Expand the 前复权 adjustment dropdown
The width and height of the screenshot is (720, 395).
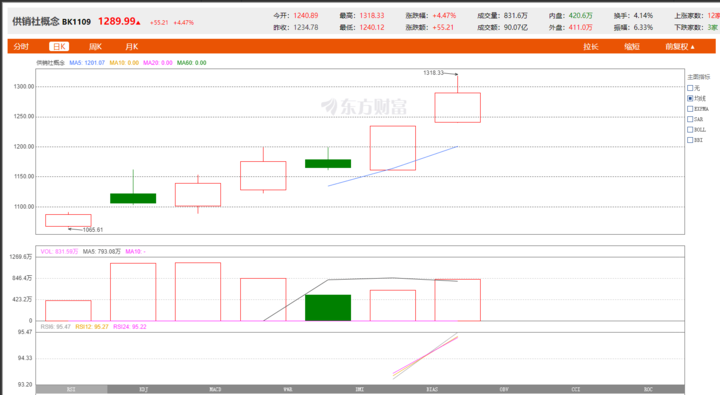[x=680, y=46]
